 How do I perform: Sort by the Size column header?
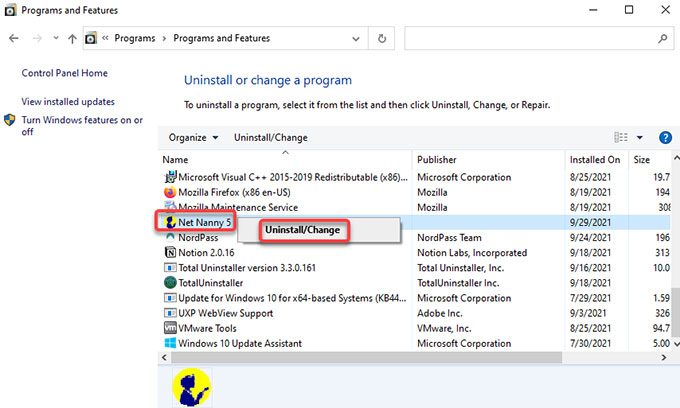click(641, 160)
